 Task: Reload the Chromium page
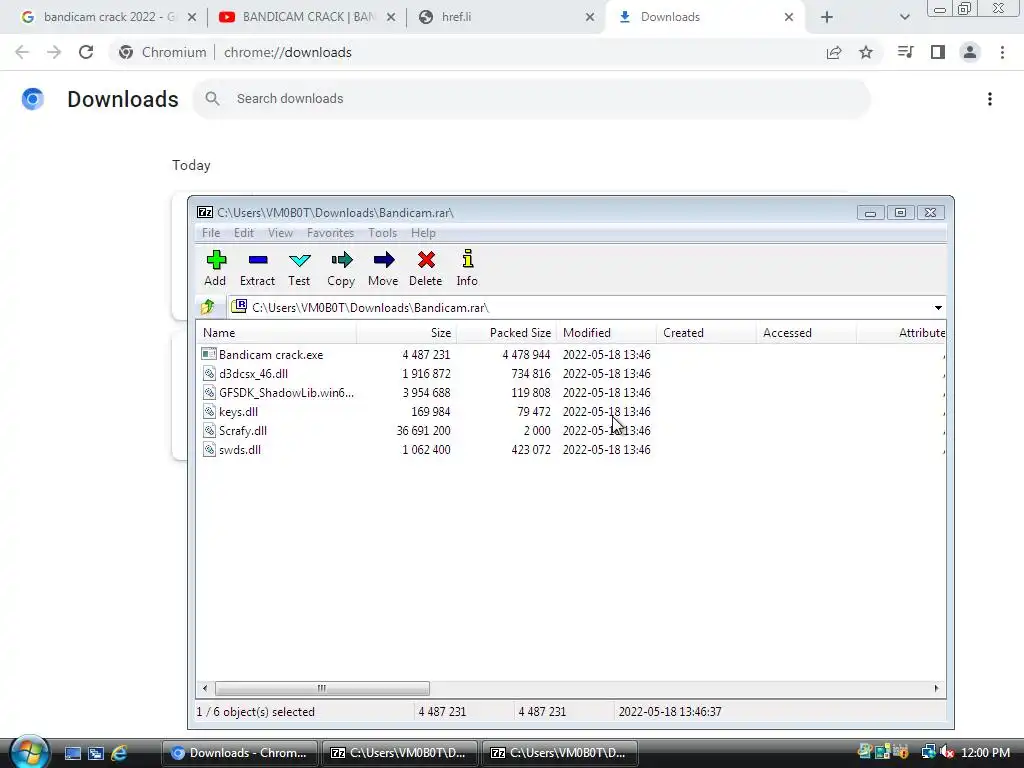point(86,52)
